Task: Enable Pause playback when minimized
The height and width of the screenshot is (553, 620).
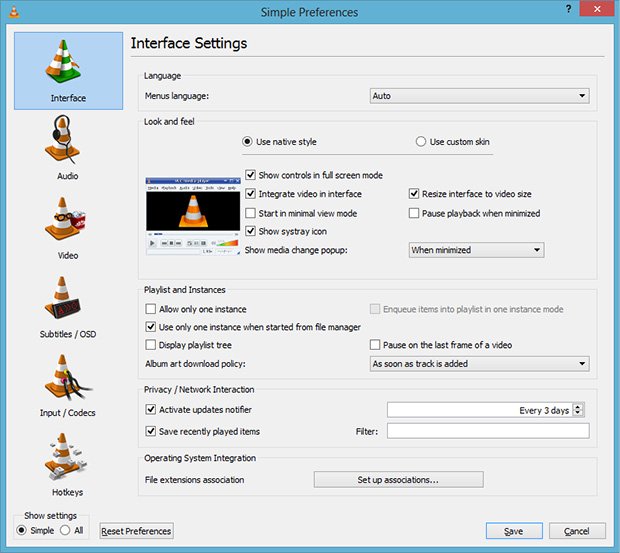Action: (x=414, y=213)
